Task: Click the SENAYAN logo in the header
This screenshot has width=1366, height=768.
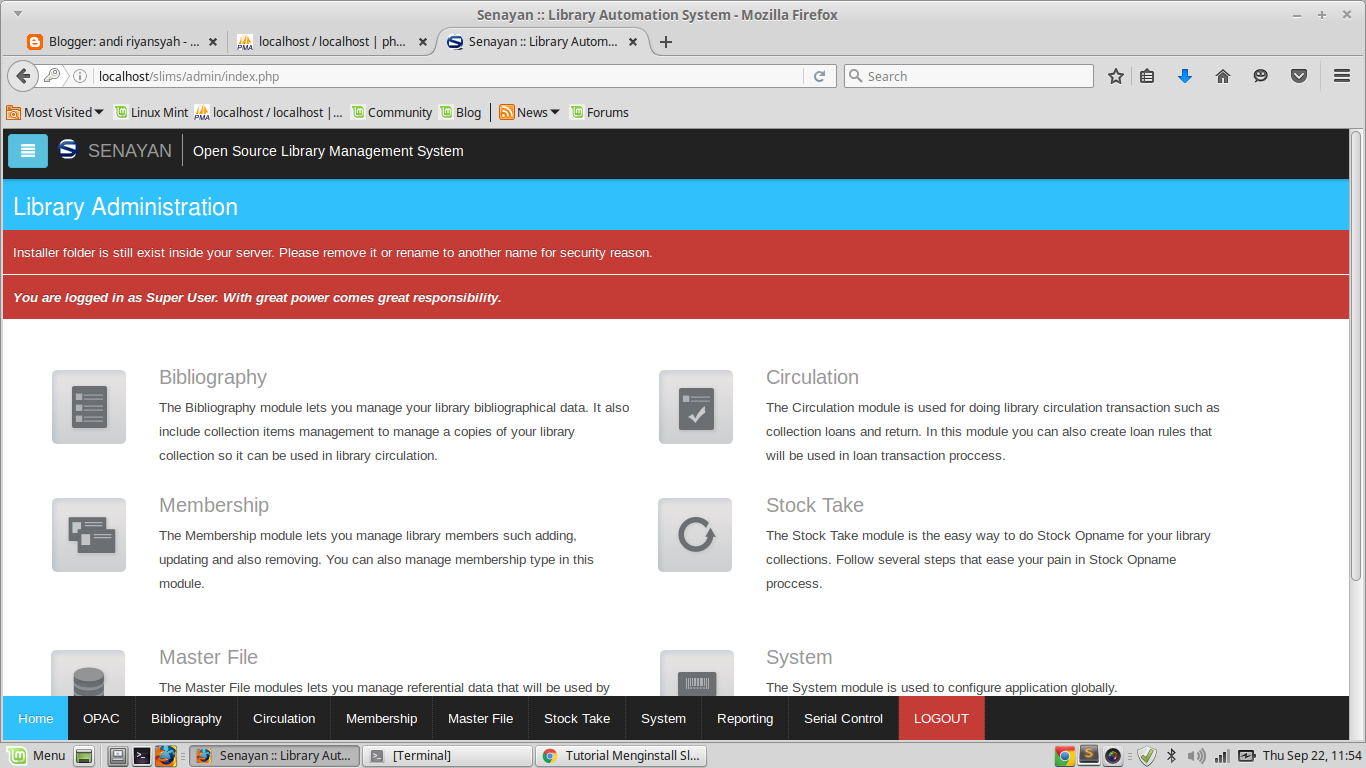Action: pyautogui.click(x=67, y=150)
